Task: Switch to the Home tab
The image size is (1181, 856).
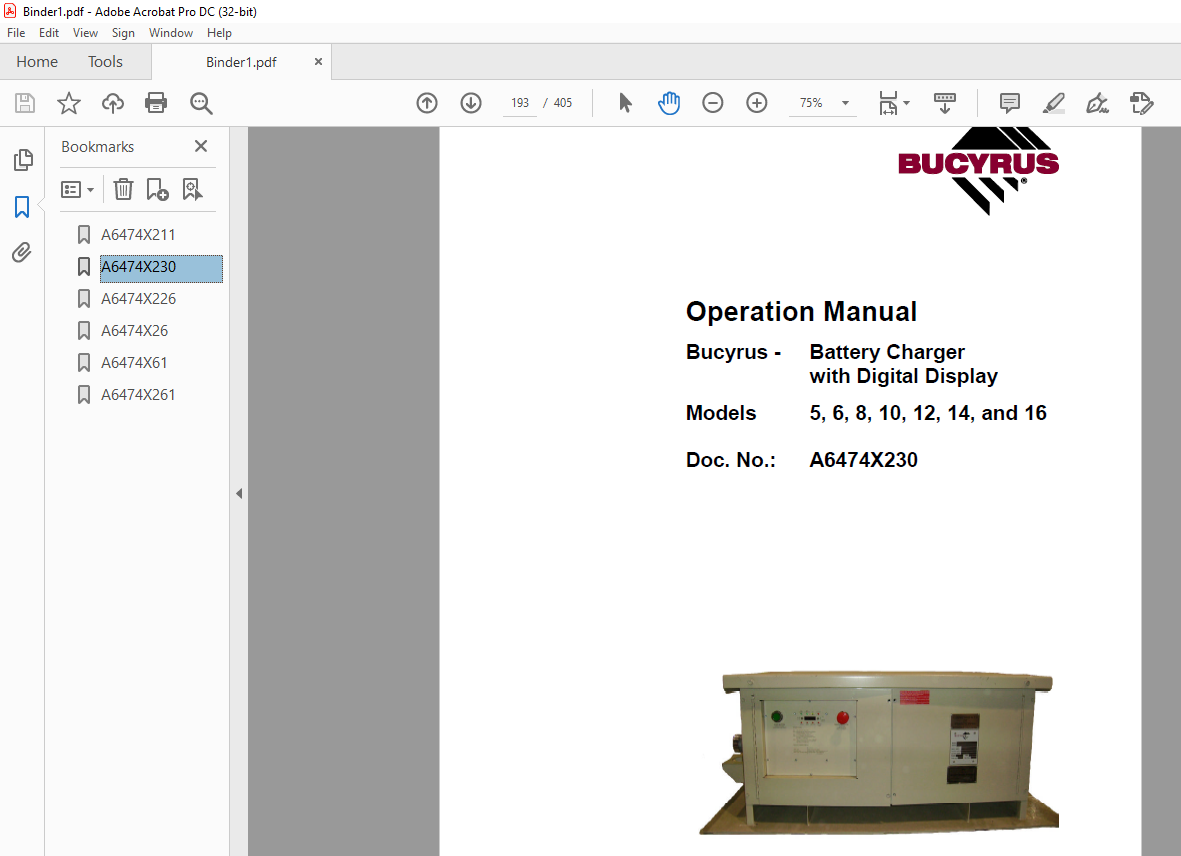Action: click(x=37, y=62)
